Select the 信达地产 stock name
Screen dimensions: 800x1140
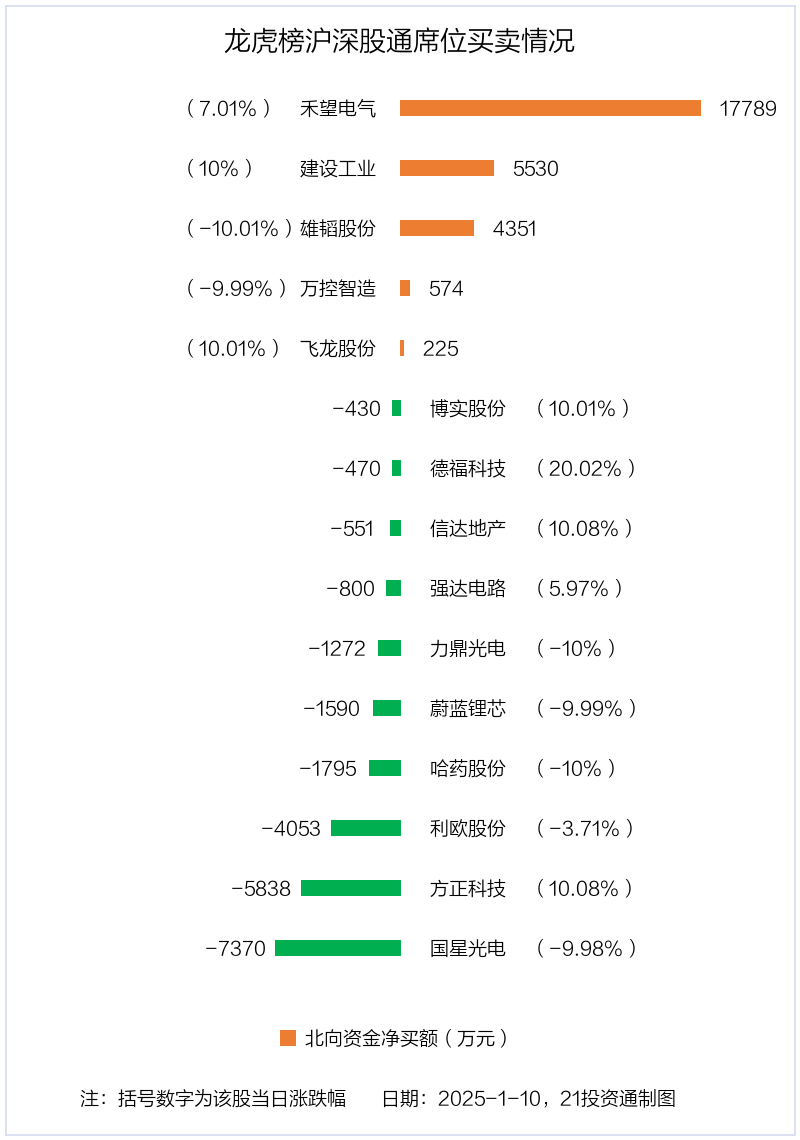click(468, 529)
